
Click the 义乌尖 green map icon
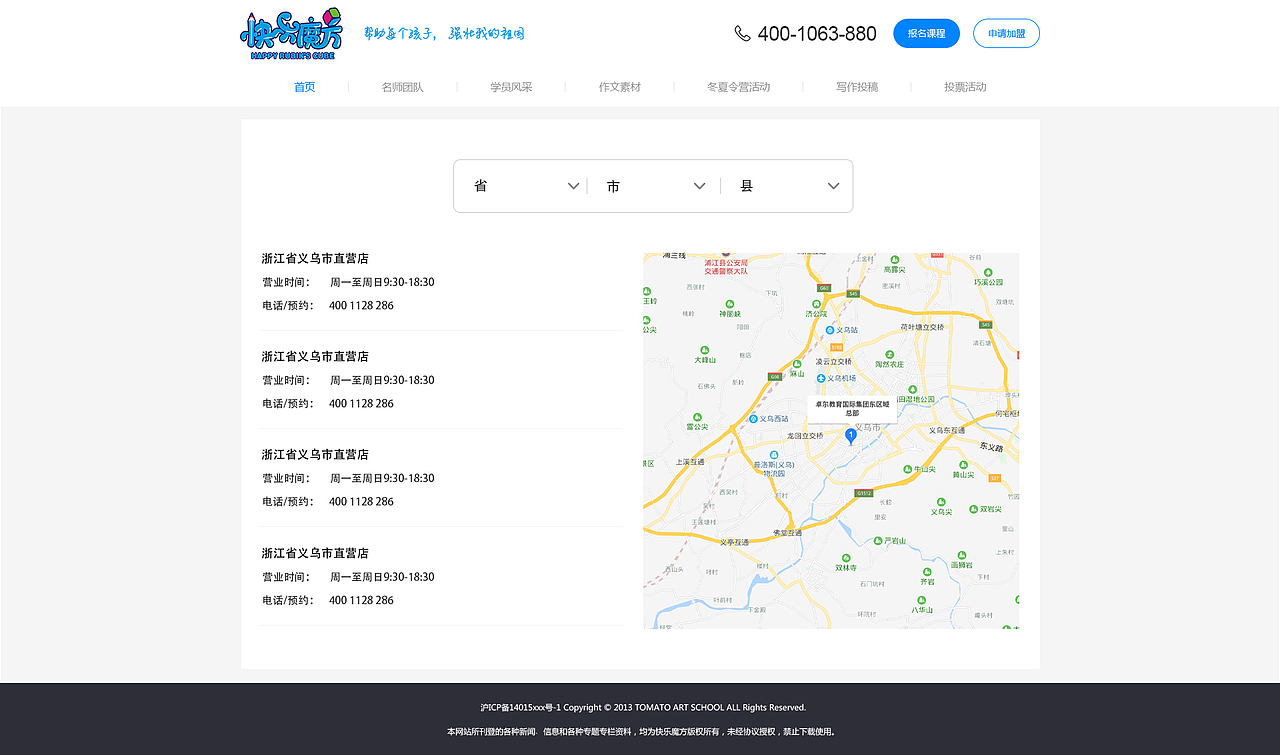(x=941, y=502)
